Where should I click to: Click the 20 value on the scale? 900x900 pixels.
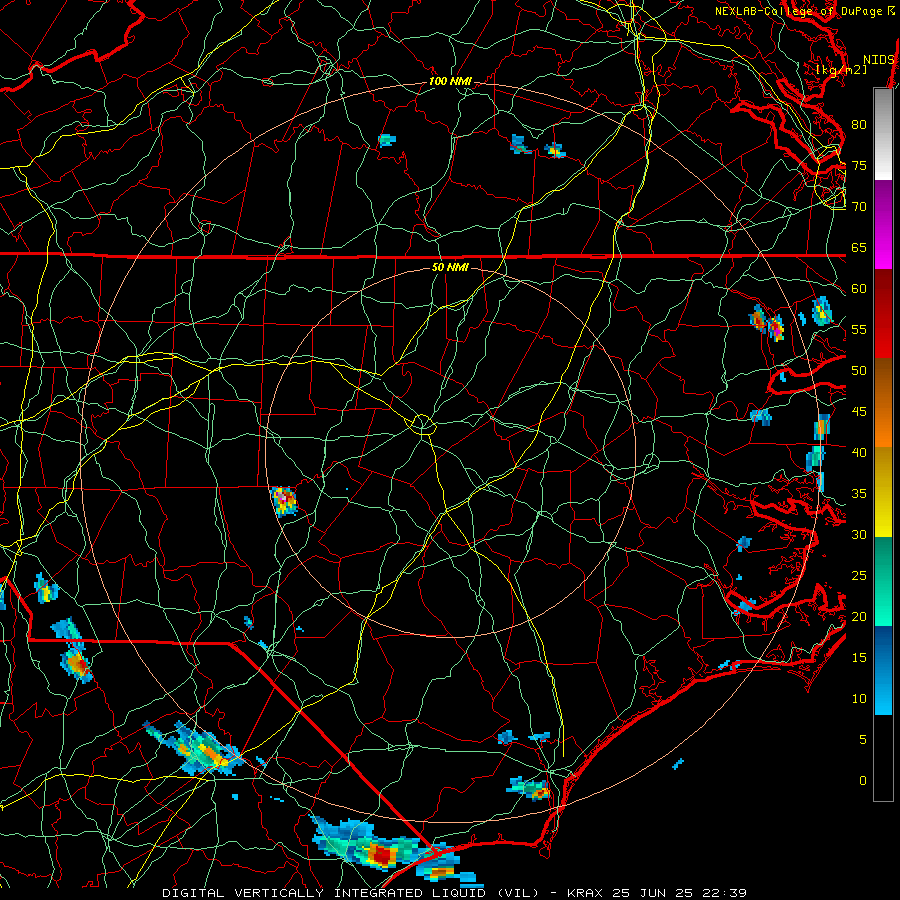(x=859, y=616)
